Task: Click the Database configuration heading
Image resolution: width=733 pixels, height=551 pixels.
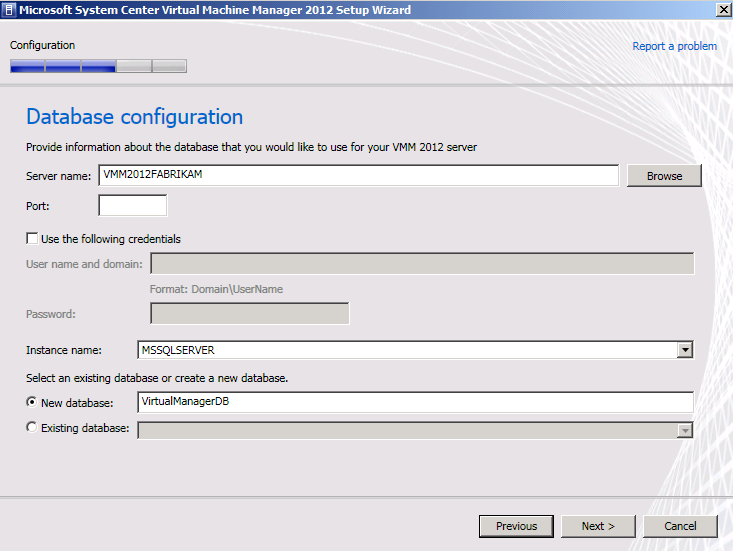Action: (135, 117)
